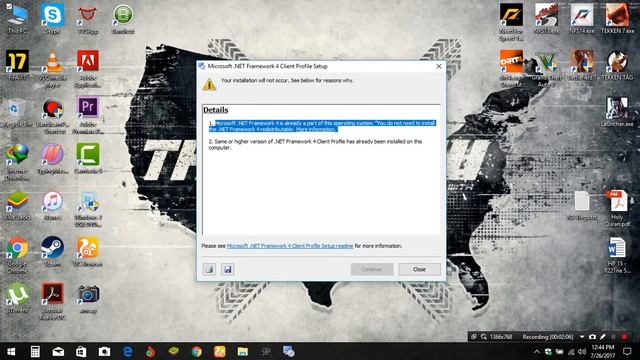The width and height of the screenshot is (640, 360).
Task: Close the .NET Framework setup window via X
Action: 439,66
